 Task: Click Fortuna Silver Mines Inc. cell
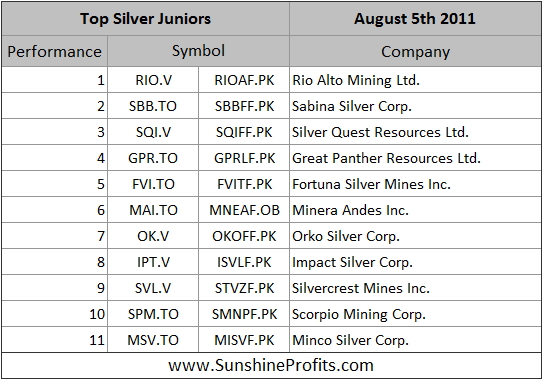(x=415, y=184)
